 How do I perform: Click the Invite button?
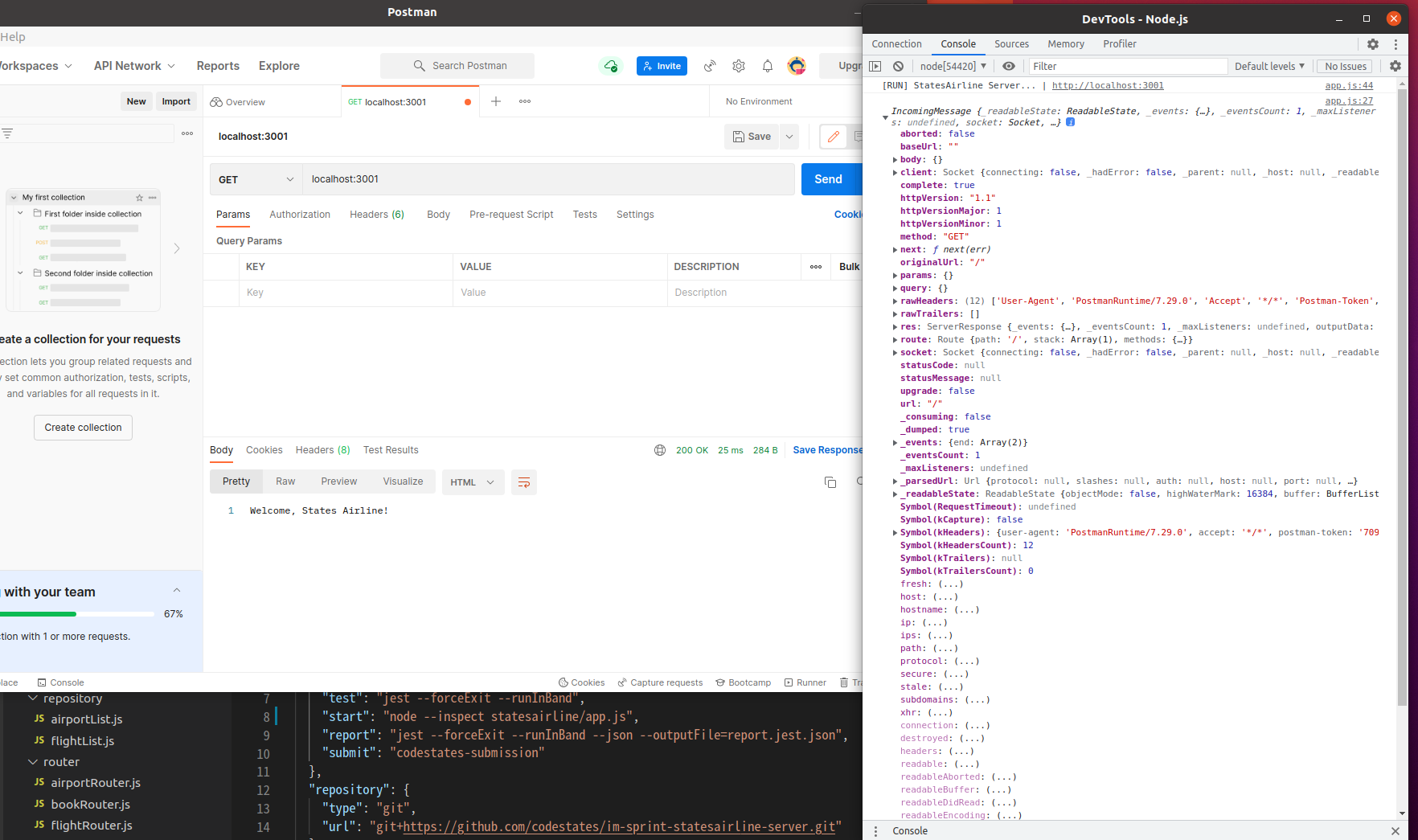pyautogui.click(x=662, y=66)
